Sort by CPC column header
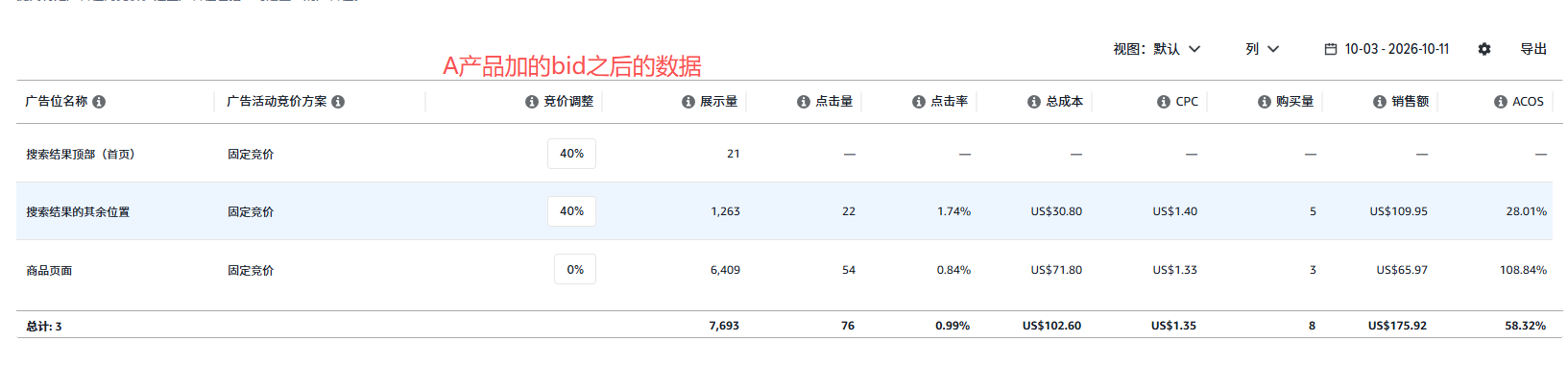The image size is (1568, 366). [x=1187, y=102]
